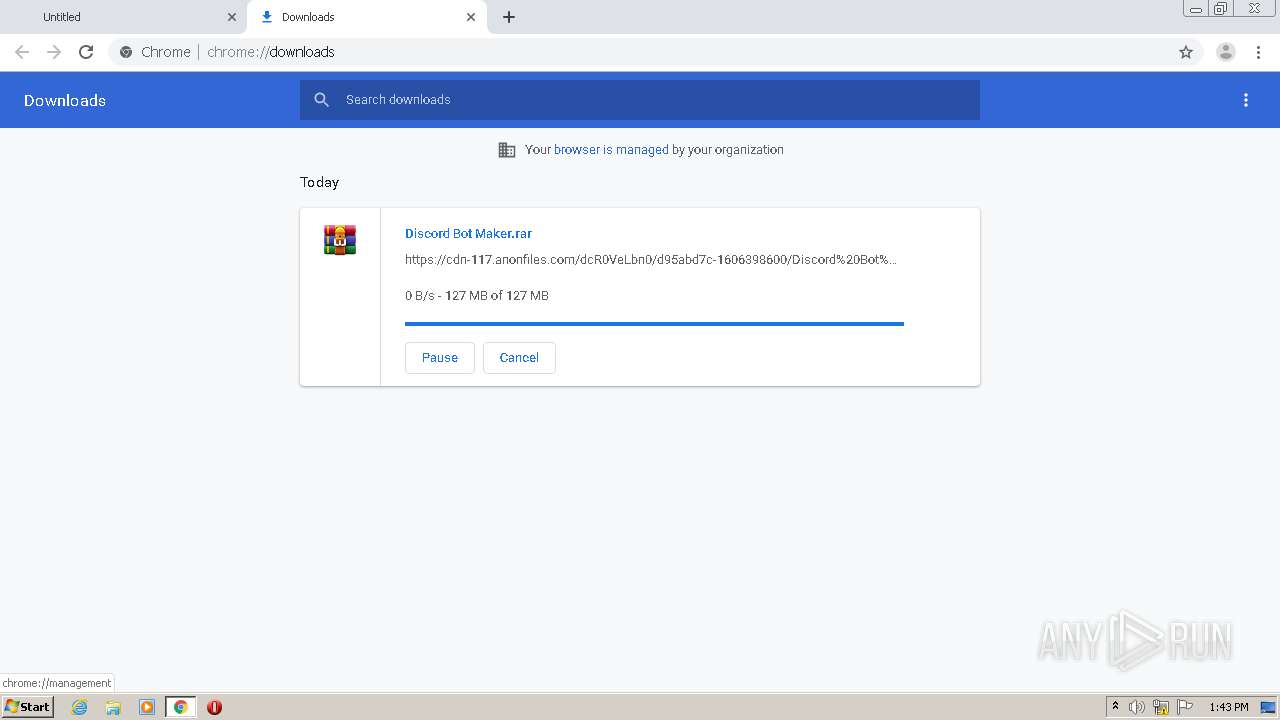This screenshot has height=720, width=1280.
Task: Bookmark this page with the star icon
Action: point(1186,52)
